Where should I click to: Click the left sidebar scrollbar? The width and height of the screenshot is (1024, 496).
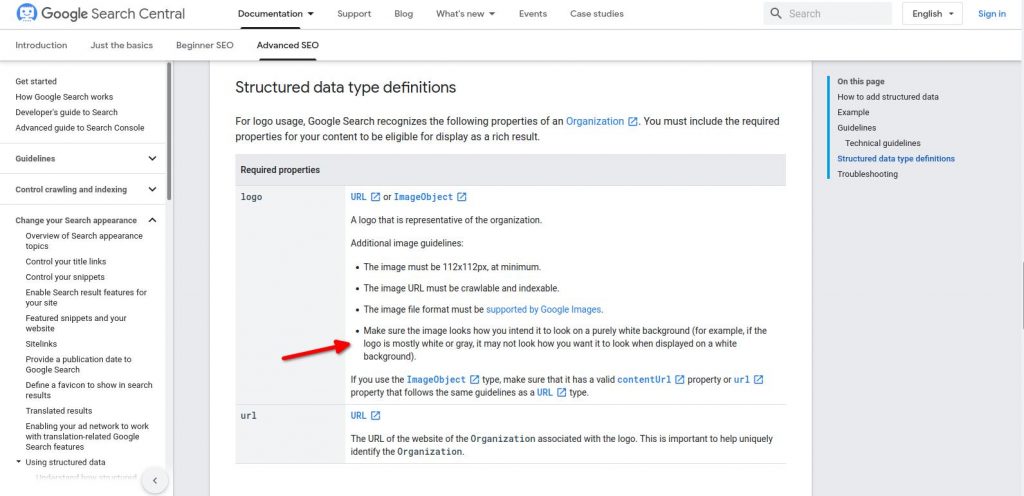pos(169,131)
